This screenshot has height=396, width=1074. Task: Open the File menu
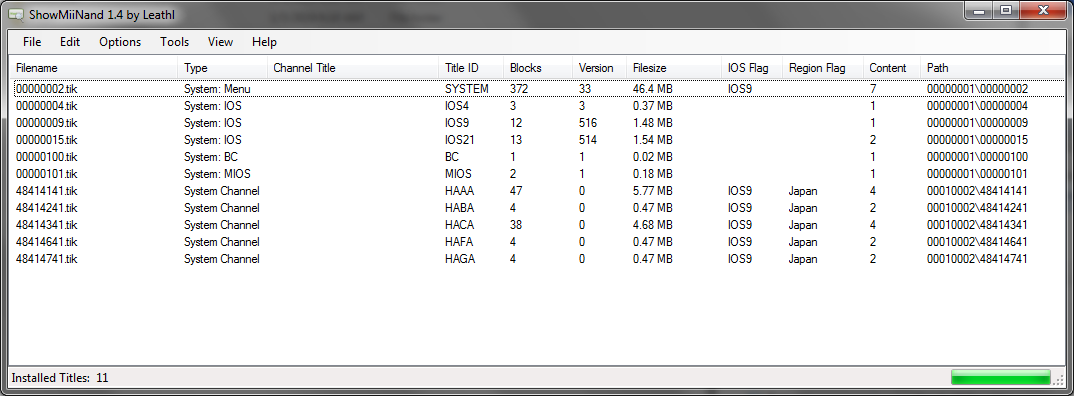32,42
